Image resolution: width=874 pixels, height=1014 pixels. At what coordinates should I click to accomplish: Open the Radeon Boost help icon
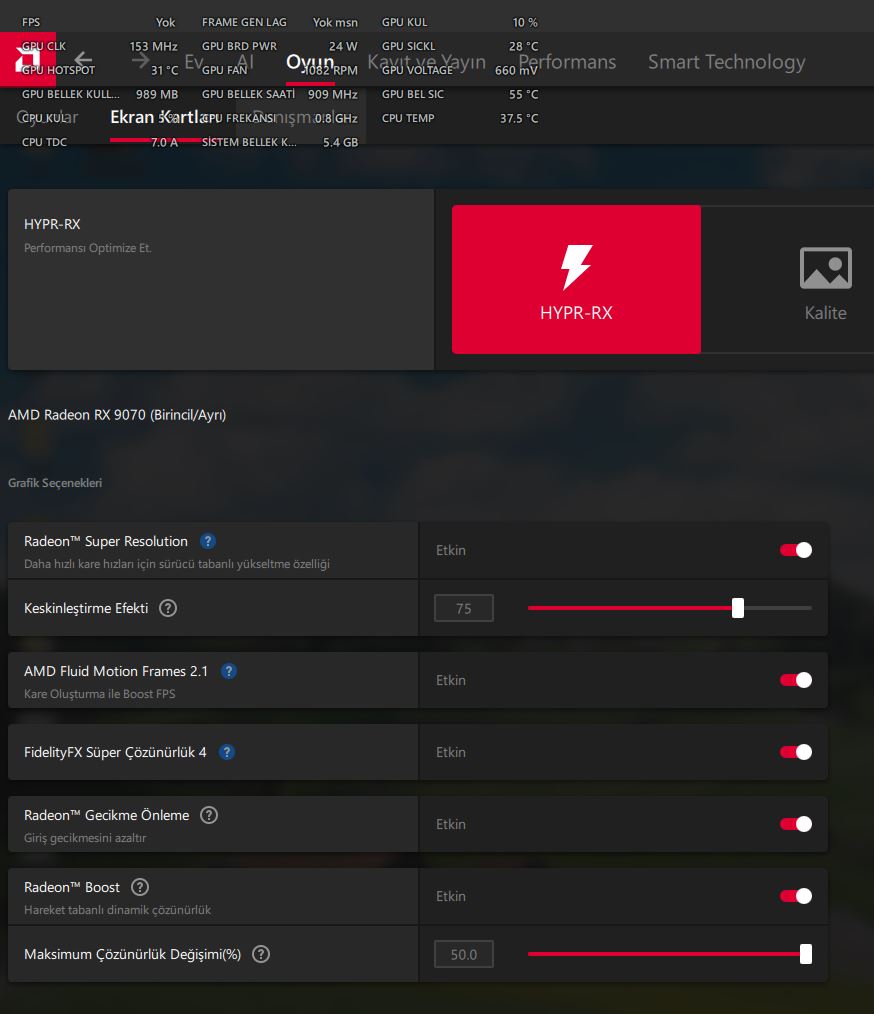click(140, 887)
